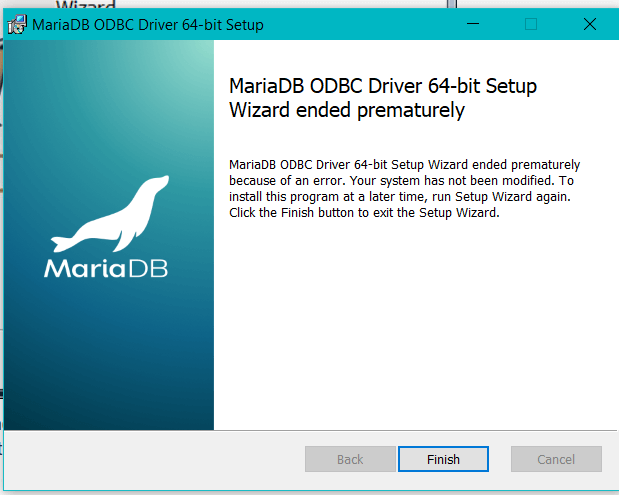This screenshot has height=495, width=619.
Task: Click the greyed-out Cancel button
Action: click(556, 459)
